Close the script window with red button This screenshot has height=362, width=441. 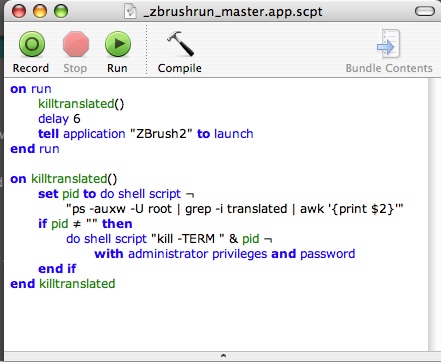[19, 11]
